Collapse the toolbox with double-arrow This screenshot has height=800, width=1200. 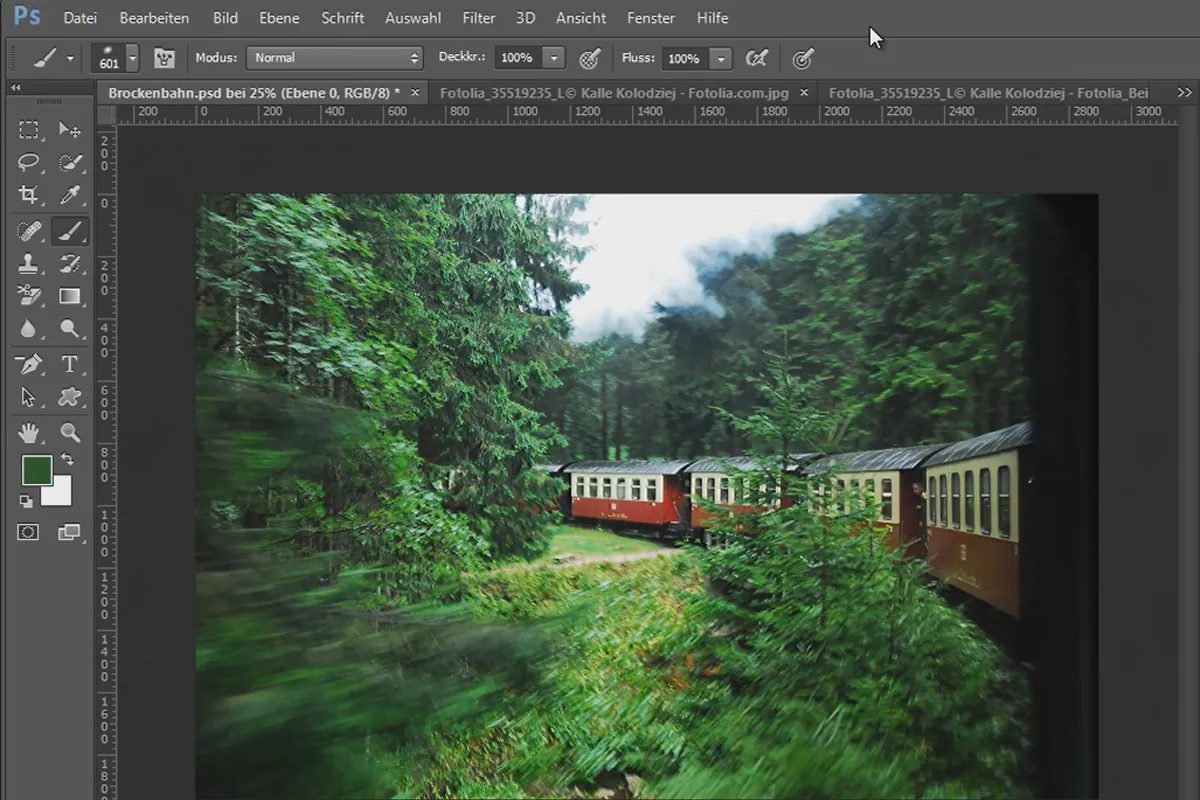point(16,88)
